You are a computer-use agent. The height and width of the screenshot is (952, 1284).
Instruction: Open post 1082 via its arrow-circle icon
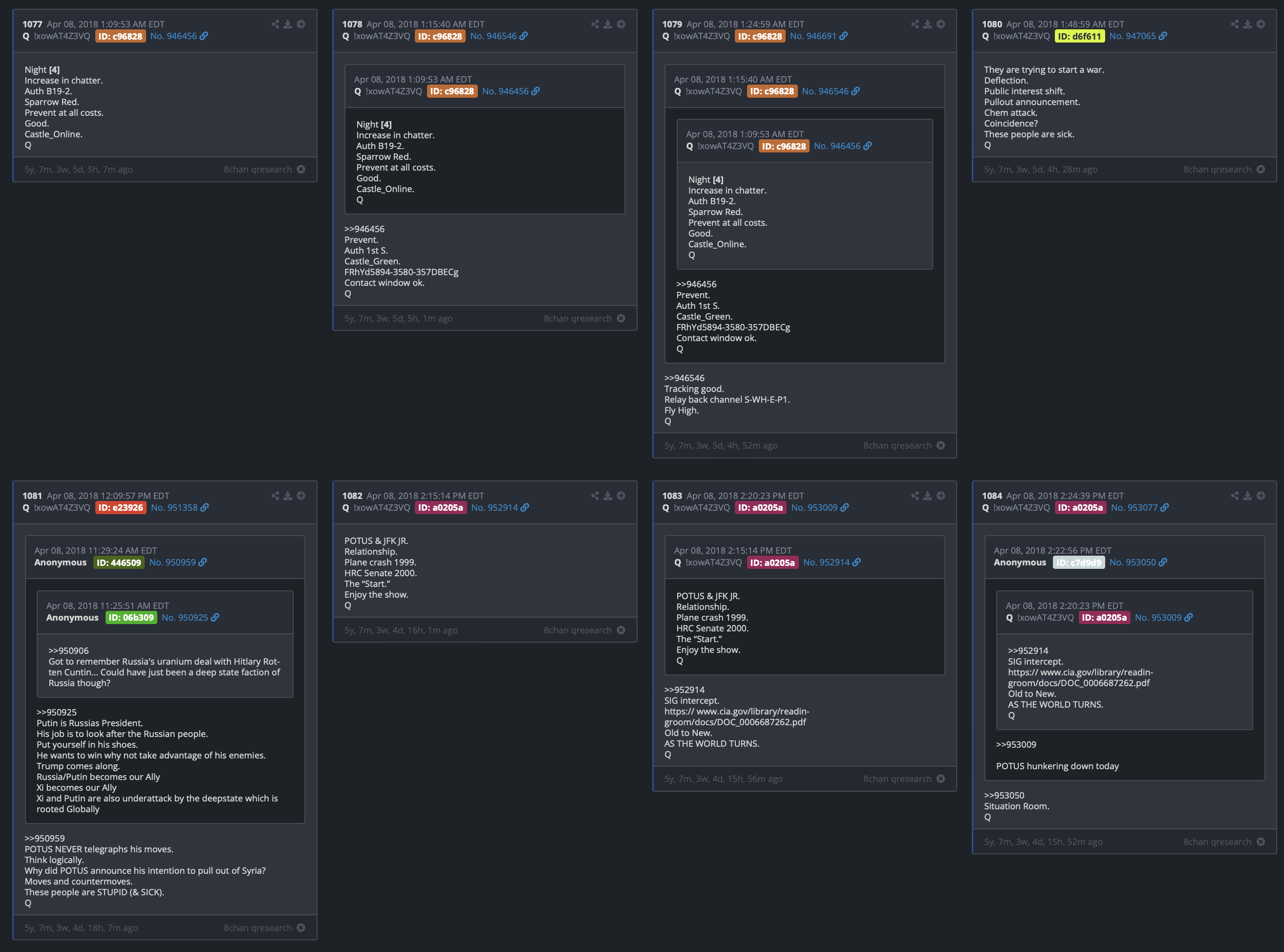621,496
